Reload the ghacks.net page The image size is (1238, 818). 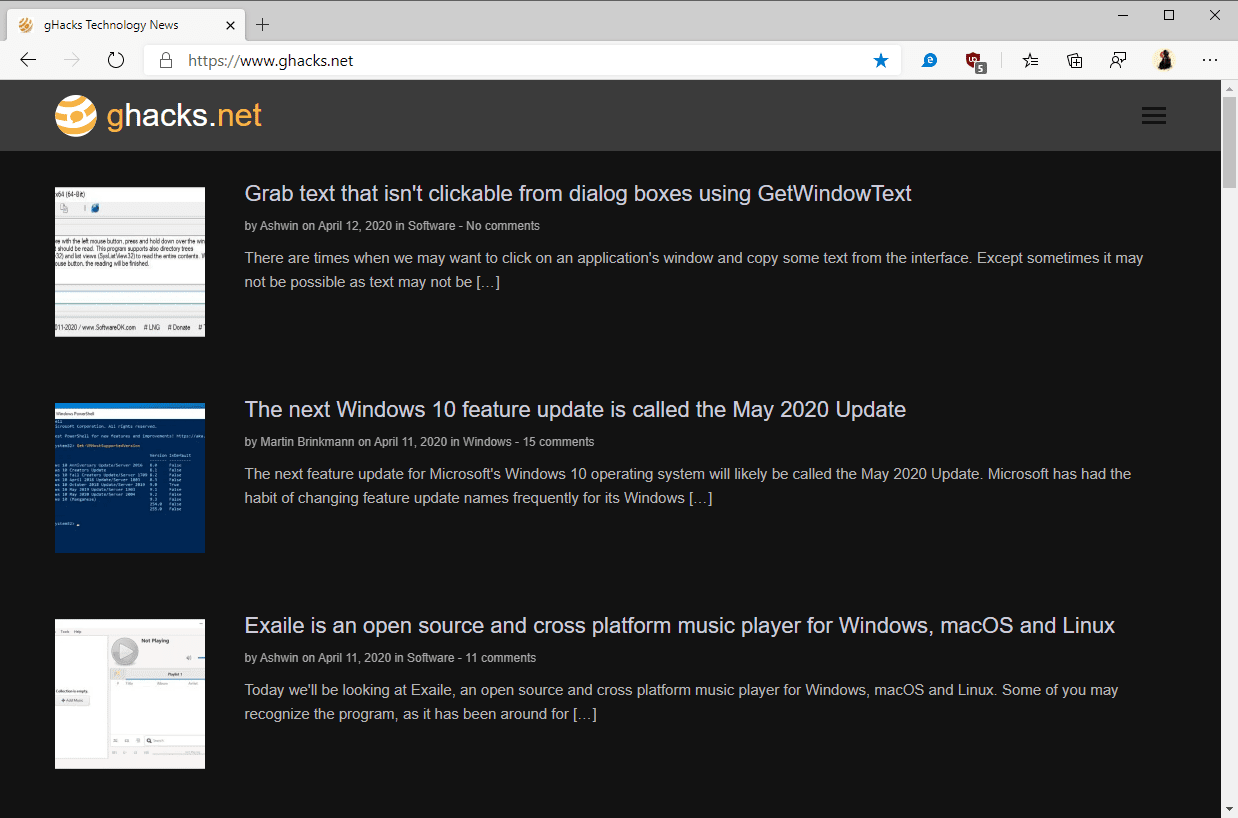click(116, 60)
